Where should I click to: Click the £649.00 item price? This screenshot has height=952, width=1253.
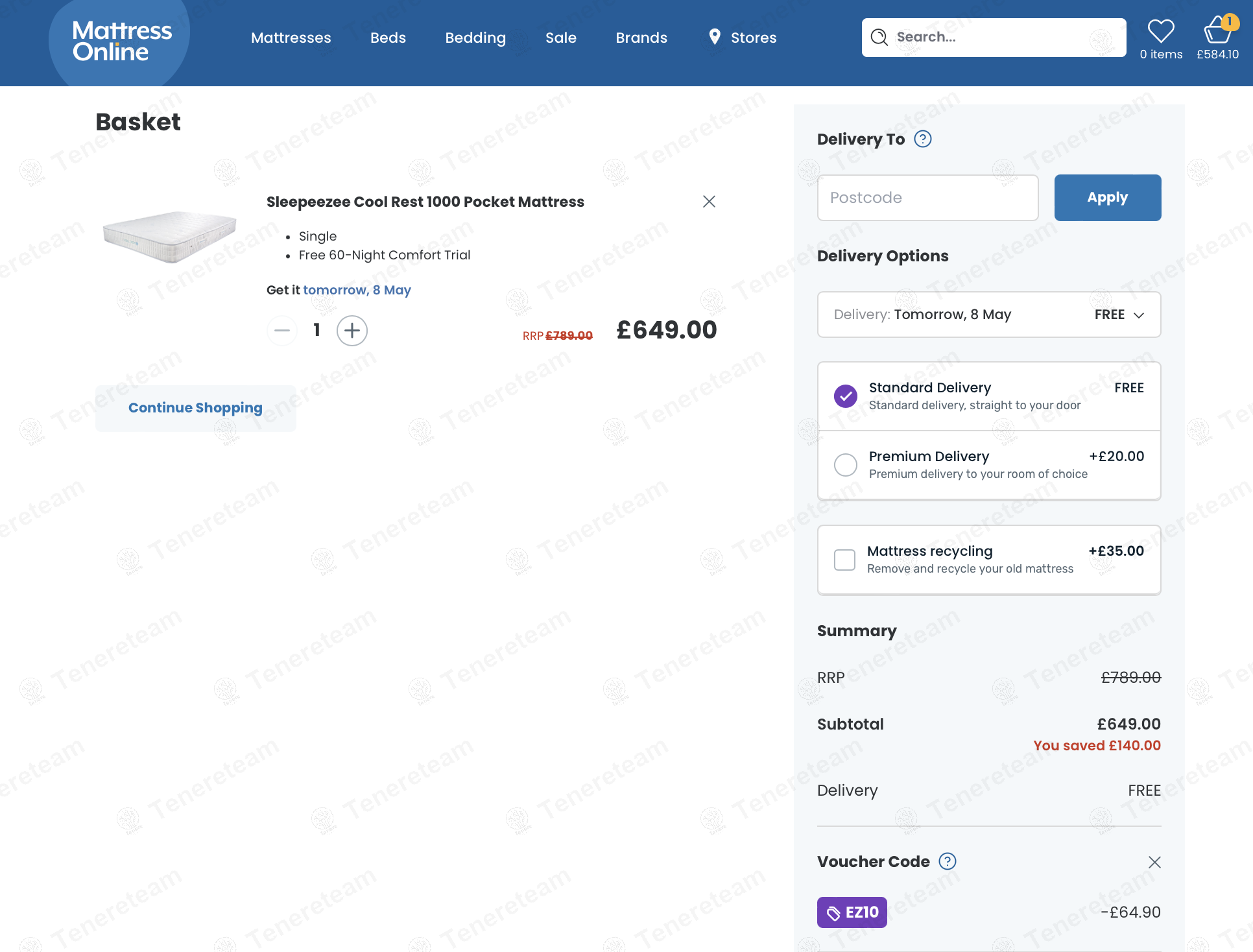pos(667,330)
